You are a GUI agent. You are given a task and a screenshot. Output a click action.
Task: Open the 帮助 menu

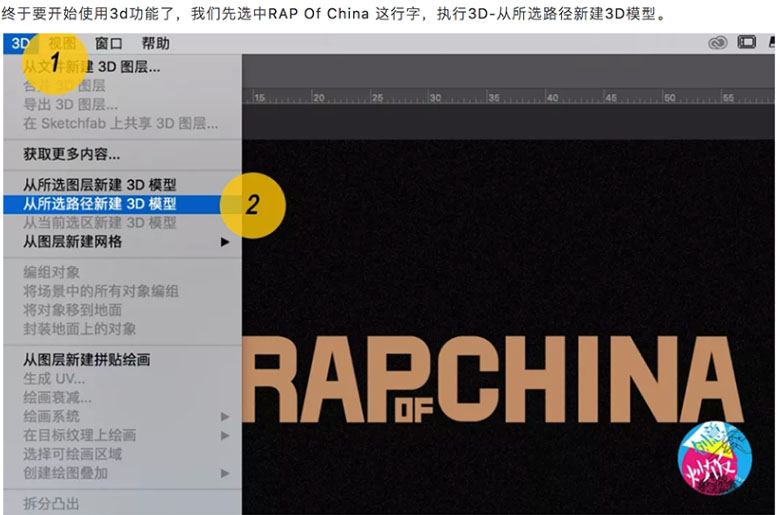[155, 44]
